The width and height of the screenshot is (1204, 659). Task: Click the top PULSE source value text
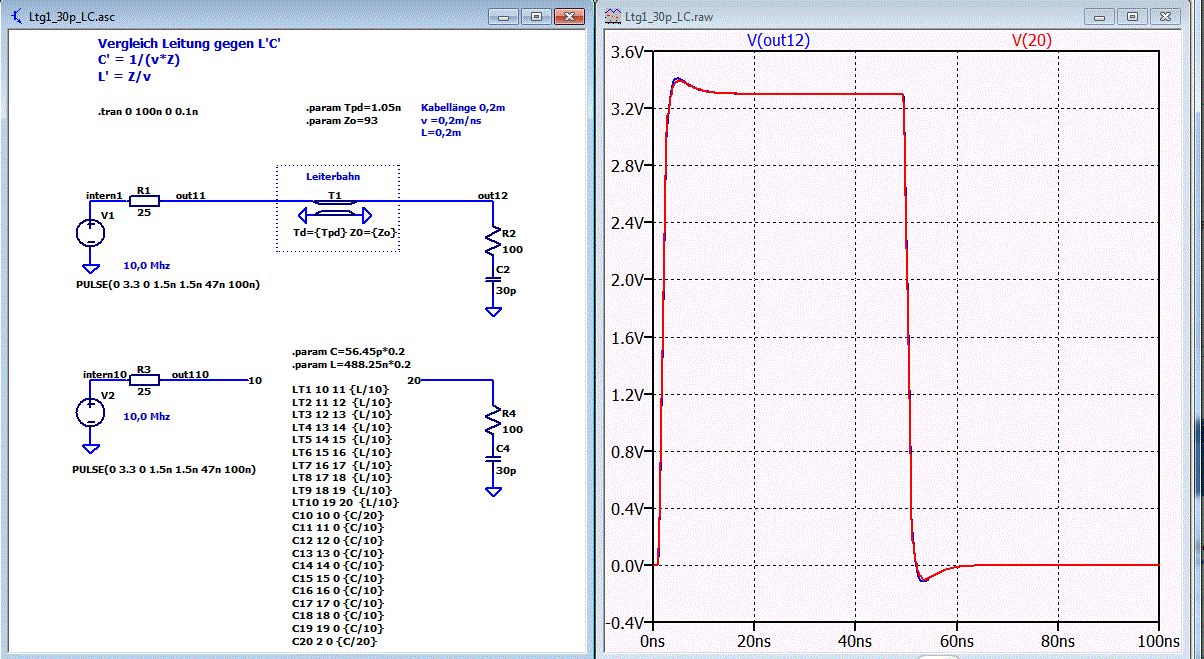coord(168,285)
